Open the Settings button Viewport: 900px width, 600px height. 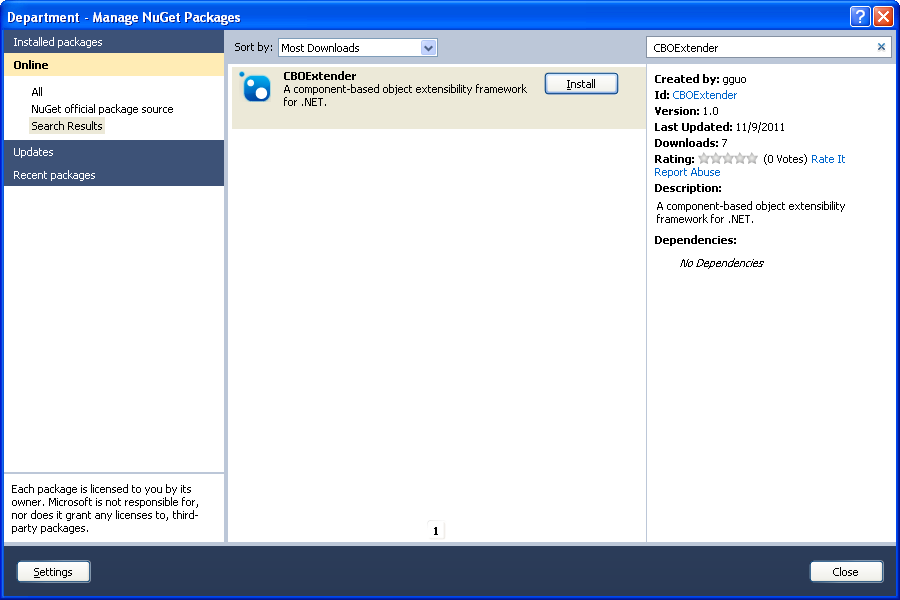[x=53, y=572]
